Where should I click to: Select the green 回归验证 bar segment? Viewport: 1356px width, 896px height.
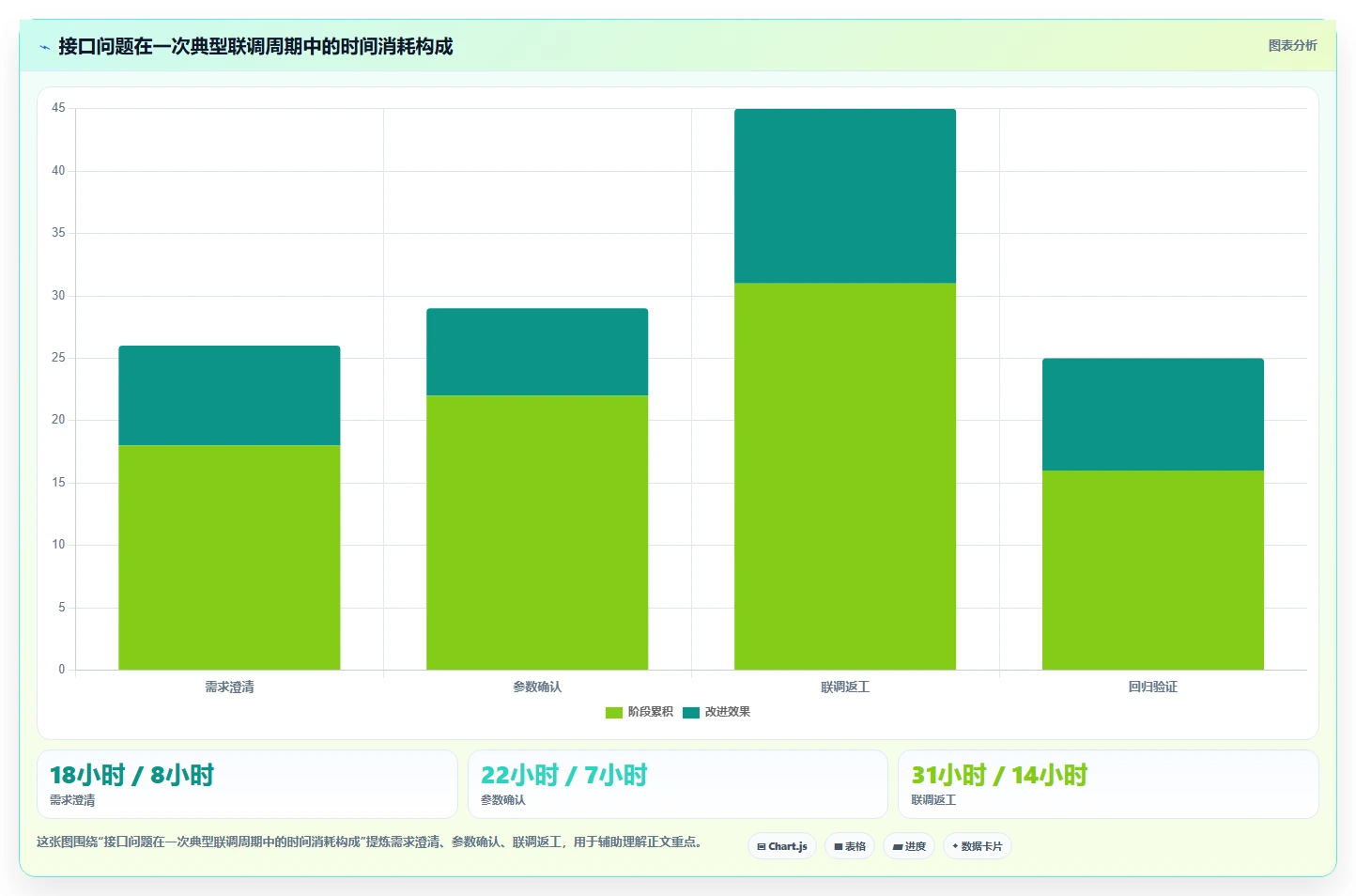tap(1153, 570)
